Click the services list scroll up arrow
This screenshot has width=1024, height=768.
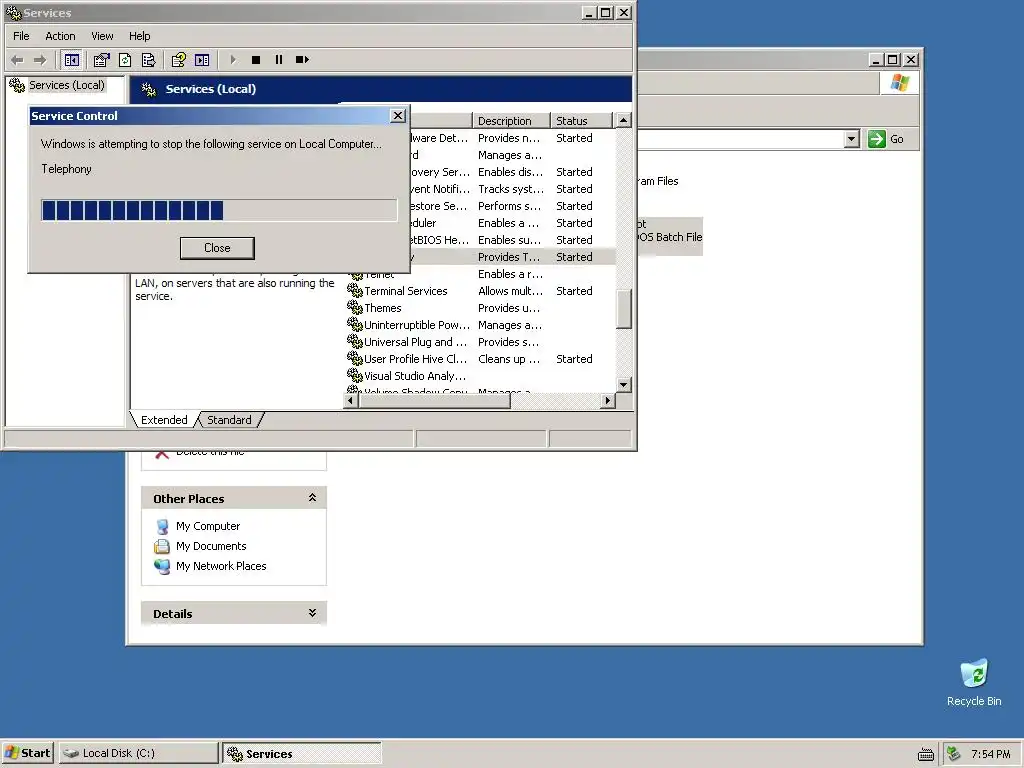coord(624,121)
